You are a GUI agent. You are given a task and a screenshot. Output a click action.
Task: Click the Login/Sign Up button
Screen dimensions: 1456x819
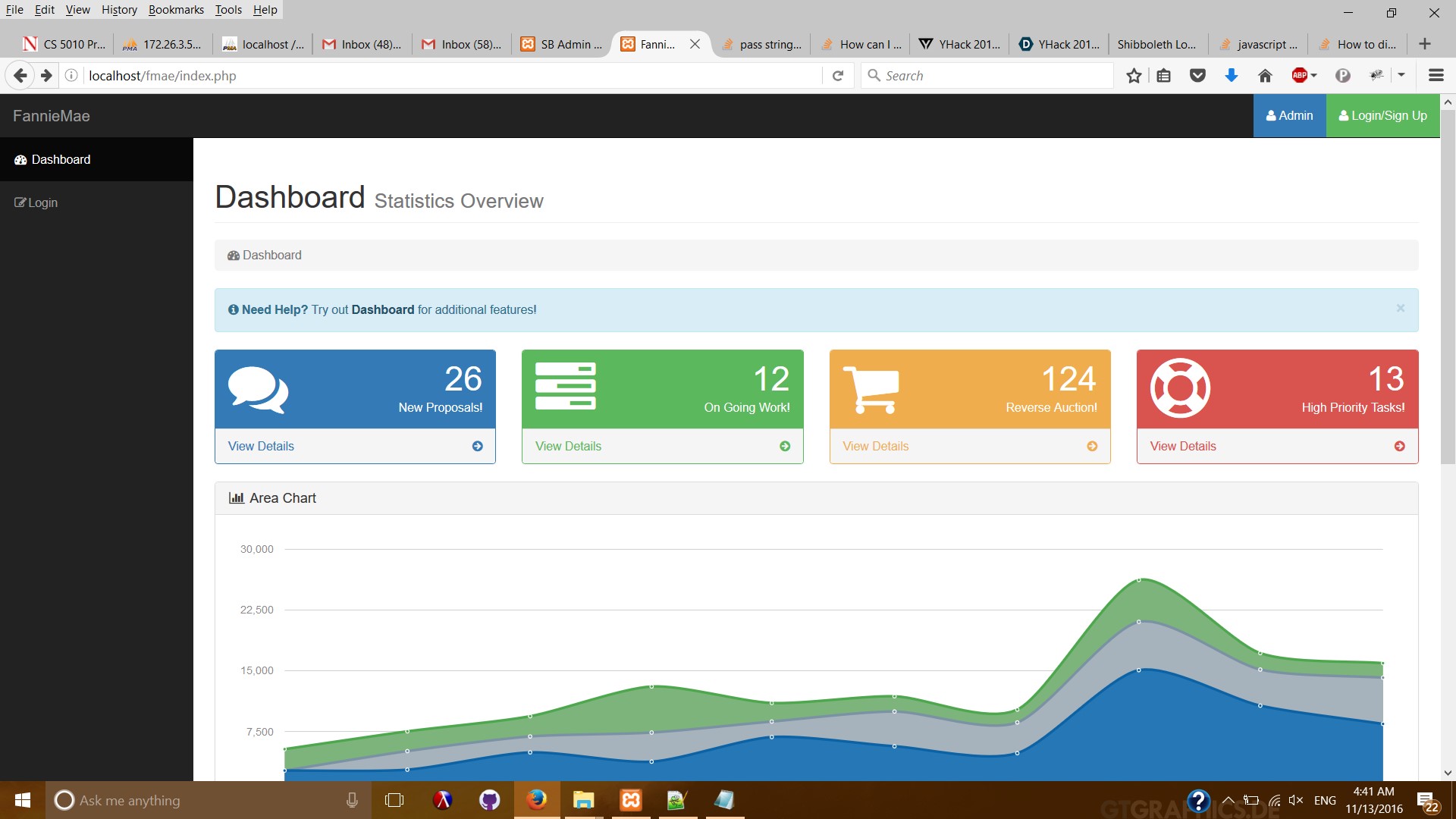(x=1382, y=116)
